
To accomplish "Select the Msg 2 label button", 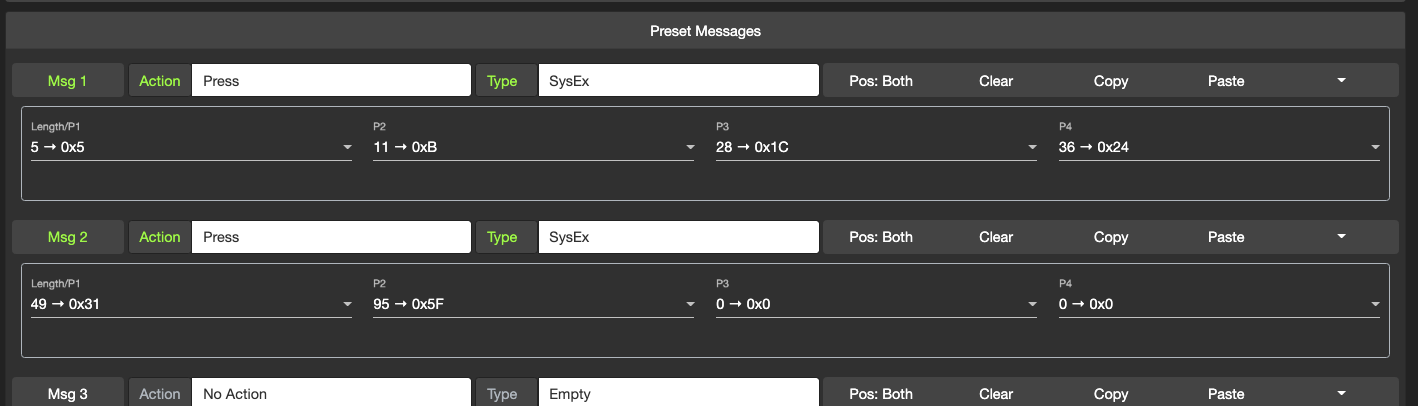I will [x=68, y=237].
